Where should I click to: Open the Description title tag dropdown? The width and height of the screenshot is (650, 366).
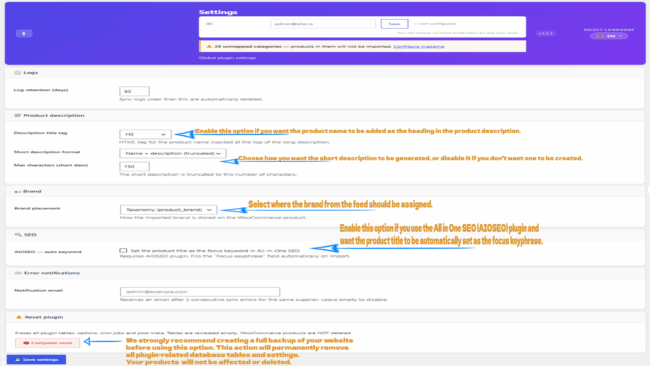point(145,134)
